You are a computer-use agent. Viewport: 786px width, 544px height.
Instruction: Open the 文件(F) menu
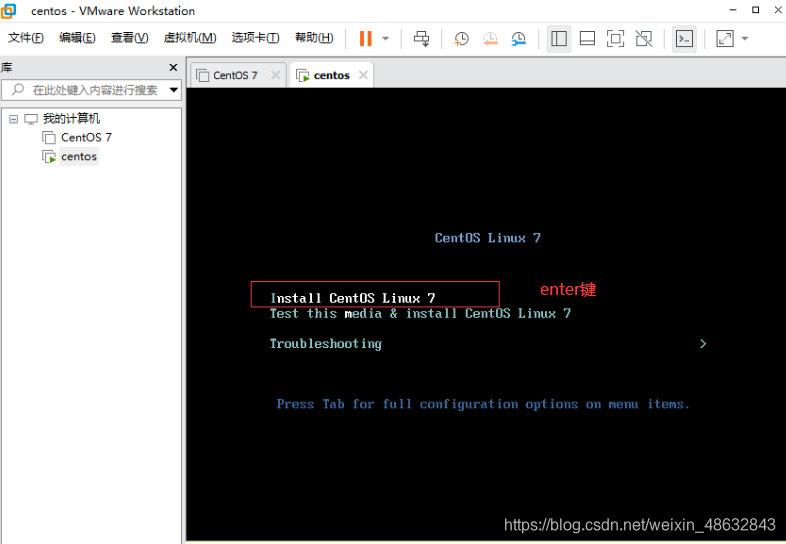coord(26,38)
